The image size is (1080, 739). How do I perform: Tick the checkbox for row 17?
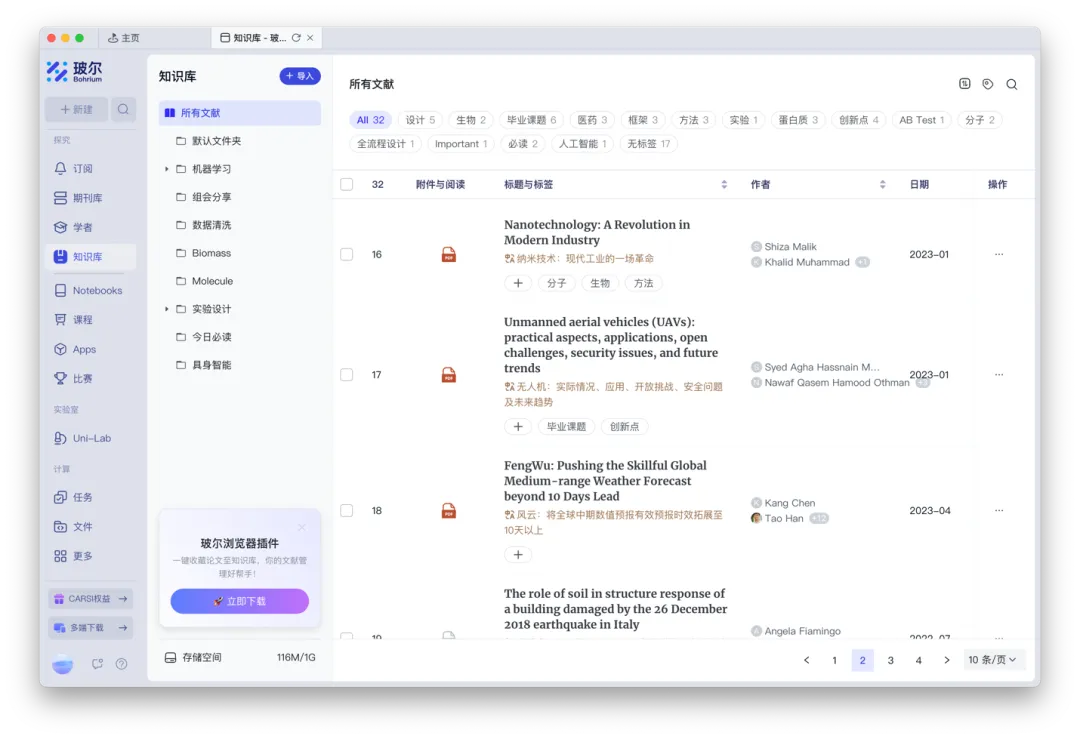click(x=347, y=375)
